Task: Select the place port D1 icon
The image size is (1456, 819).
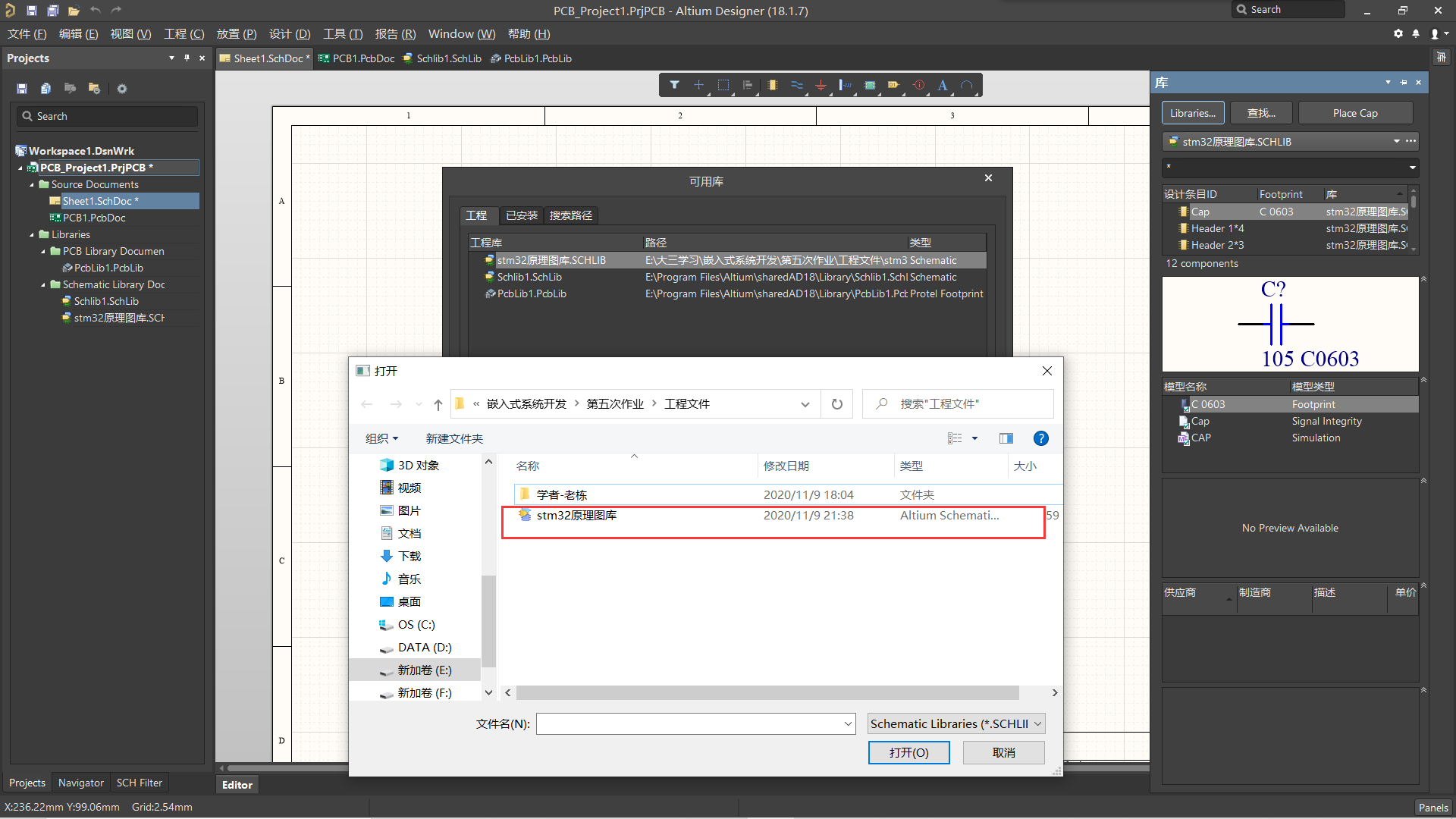Action: coord(894,85)
